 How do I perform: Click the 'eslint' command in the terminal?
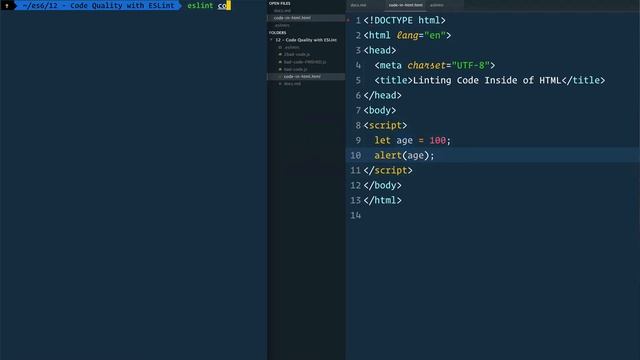click(x=200, y=6)
